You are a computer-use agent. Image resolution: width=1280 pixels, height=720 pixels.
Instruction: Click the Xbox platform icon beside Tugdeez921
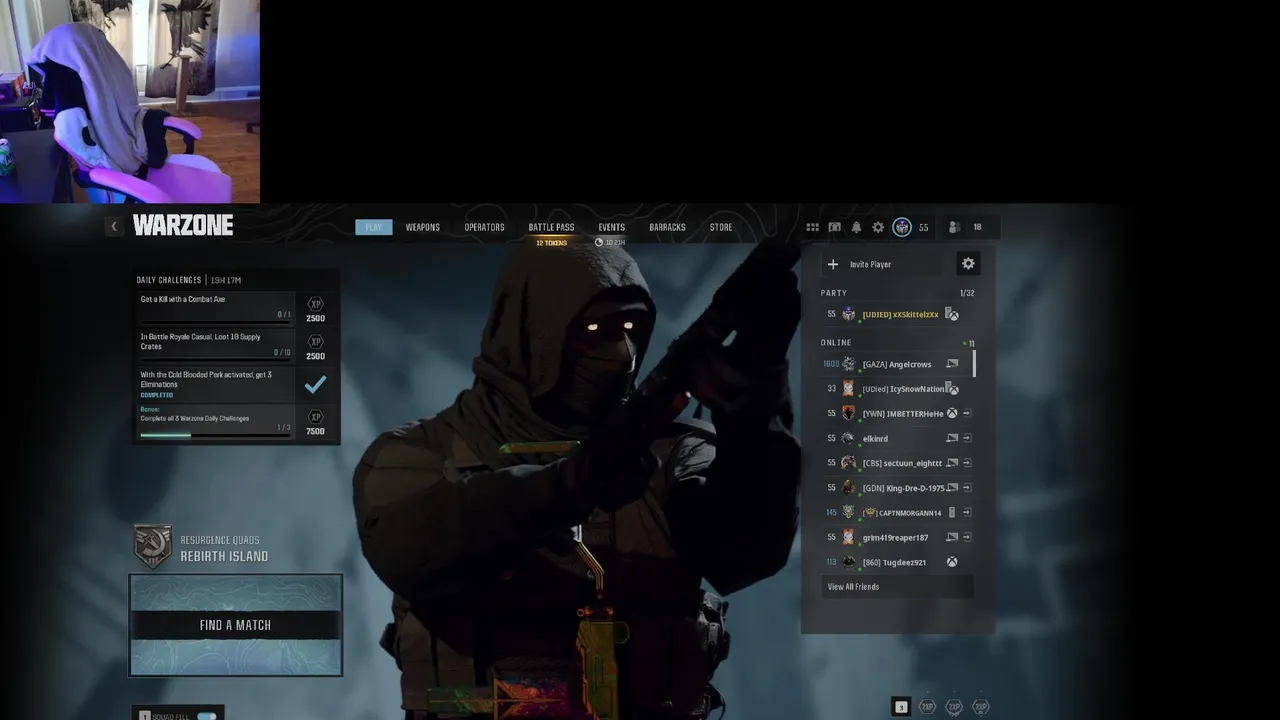[952, 562]
